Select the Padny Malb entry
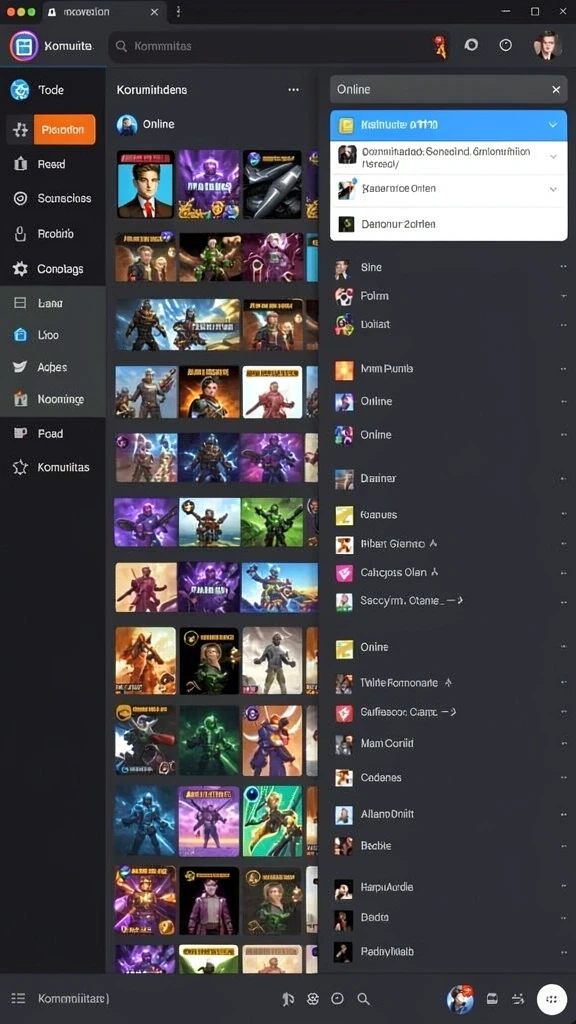Image resolution: width=576 pixels, height=1024 pixels. click(x=449, y=952)
